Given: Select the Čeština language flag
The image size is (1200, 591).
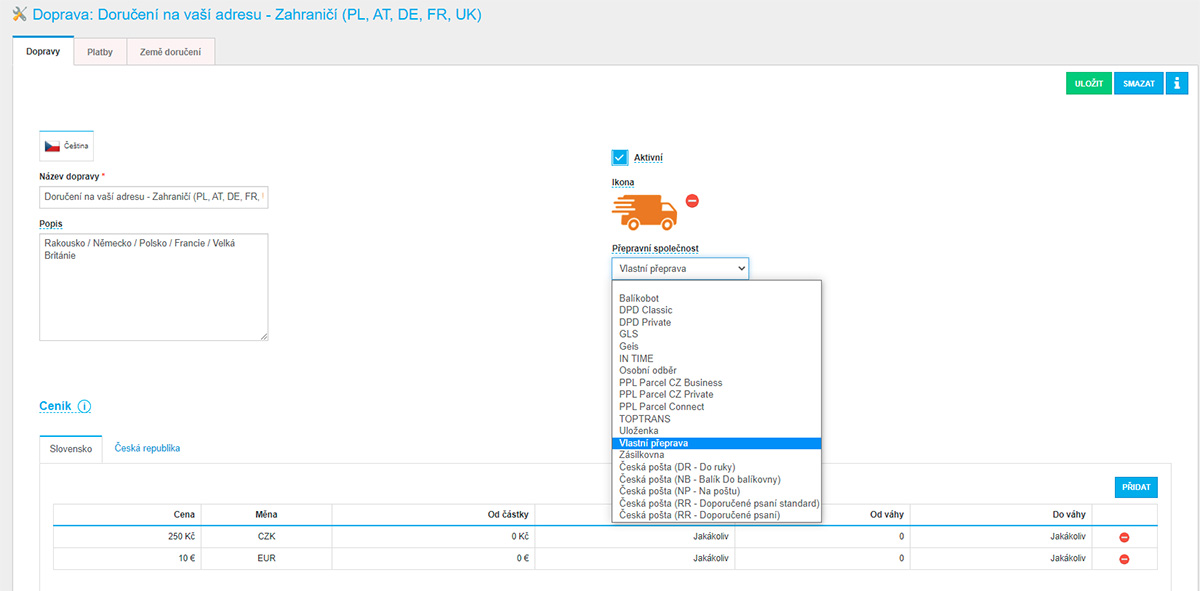Looking at the screenshot, I should [x=66, y=146].
